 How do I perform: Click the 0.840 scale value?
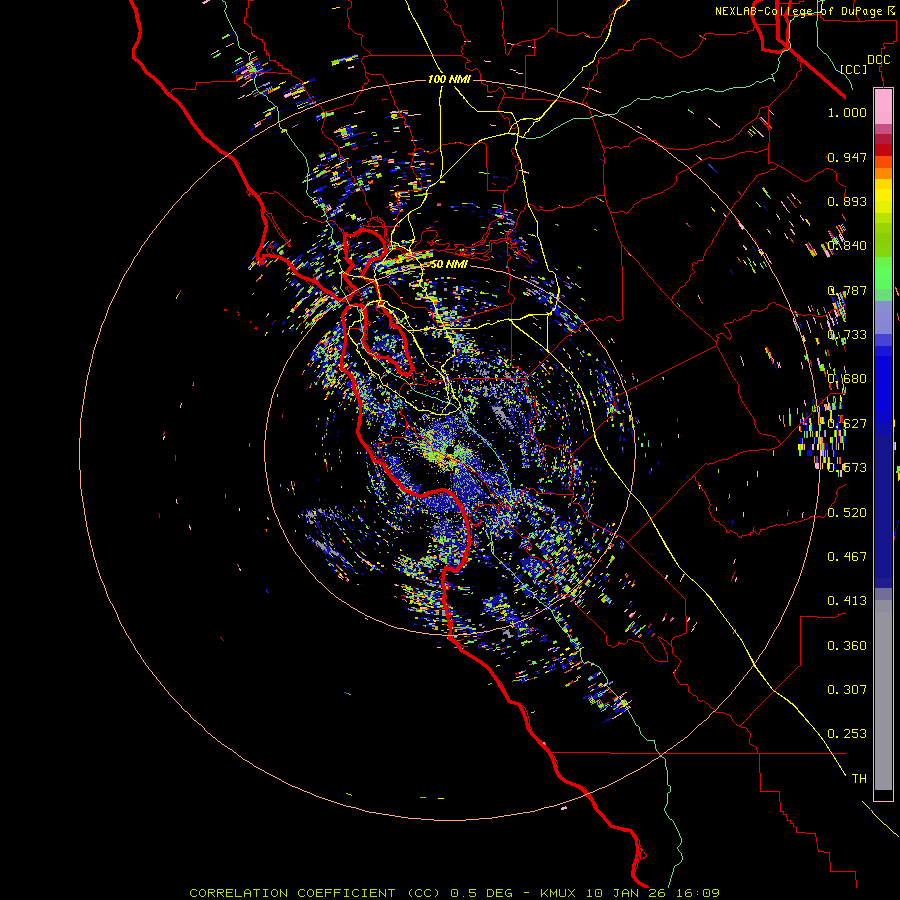click(x=847, y=246)
